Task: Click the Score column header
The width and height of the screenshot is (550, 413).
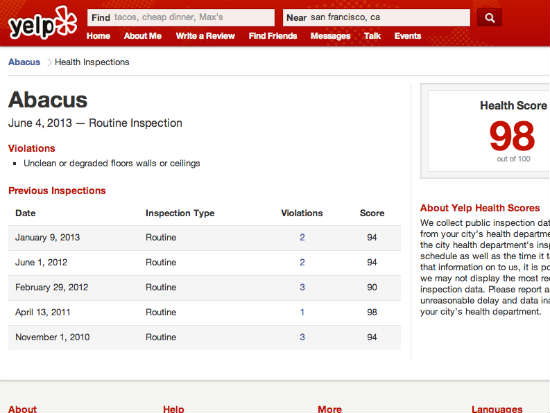Action: point(372,213)
